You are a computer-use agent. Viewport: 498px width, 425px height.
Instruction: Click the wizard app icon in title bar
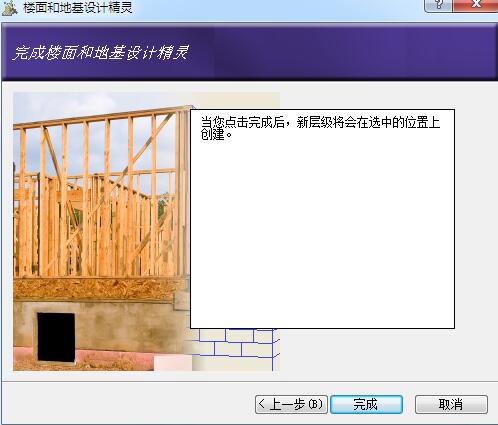click(9, 8)
